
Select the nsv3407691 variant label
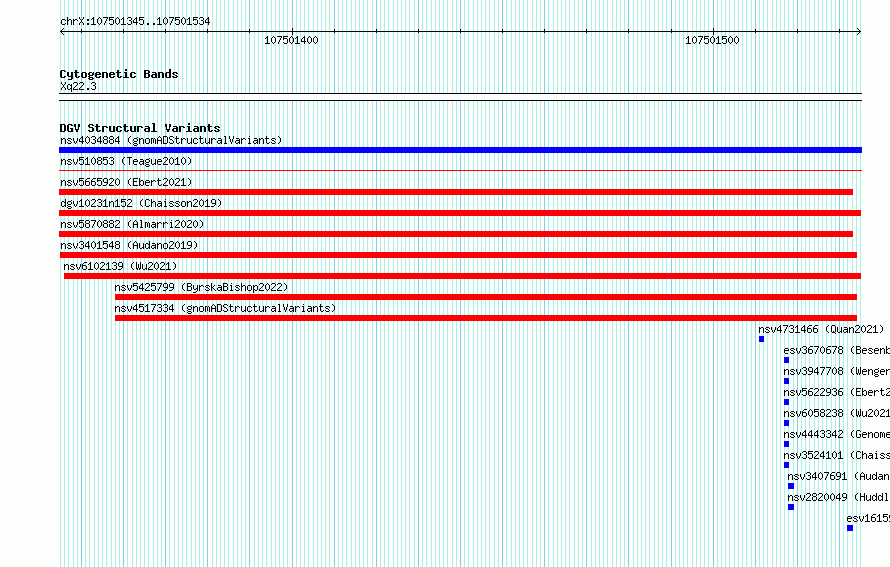(x=838, y=476)
